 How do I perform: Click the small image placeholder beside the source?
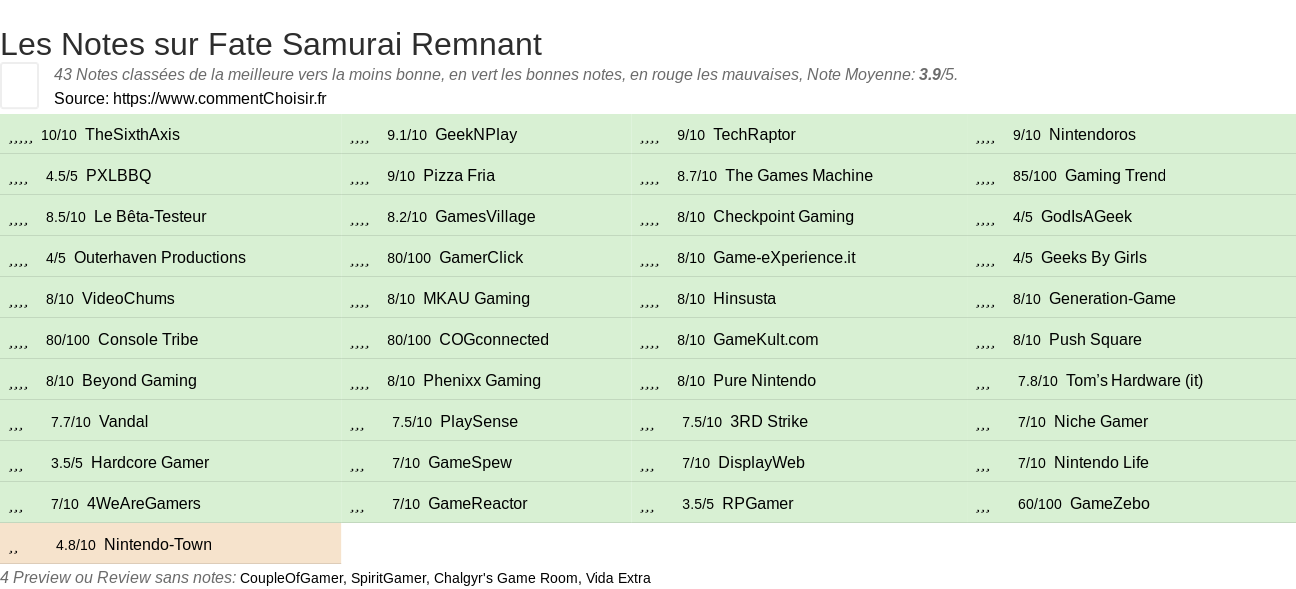pos(19,85)
